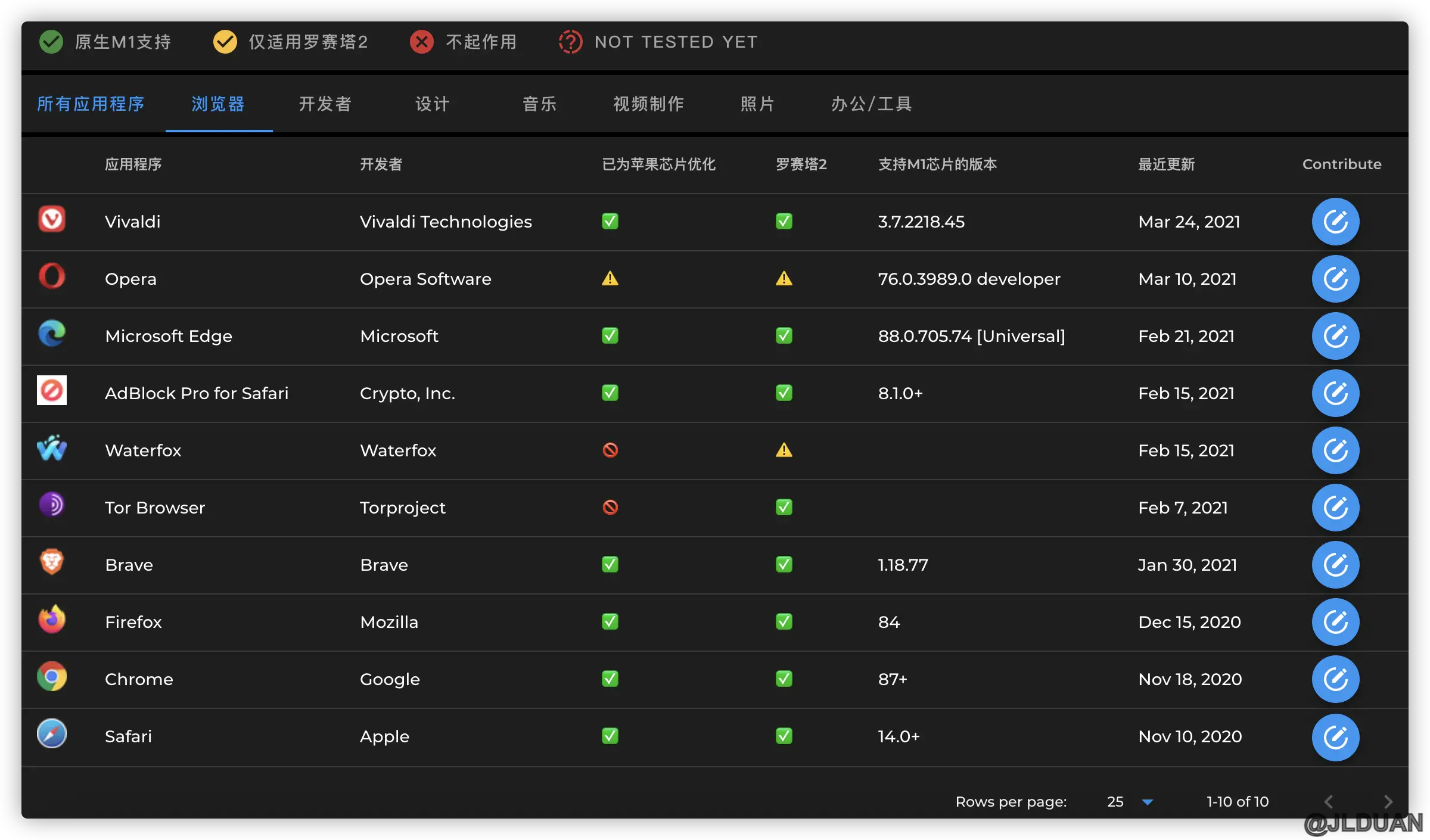Click Safari's Rosetta 2 green checkmark
The width and height of the screenshot is (1430, 840).
click(x=784, y=736)
